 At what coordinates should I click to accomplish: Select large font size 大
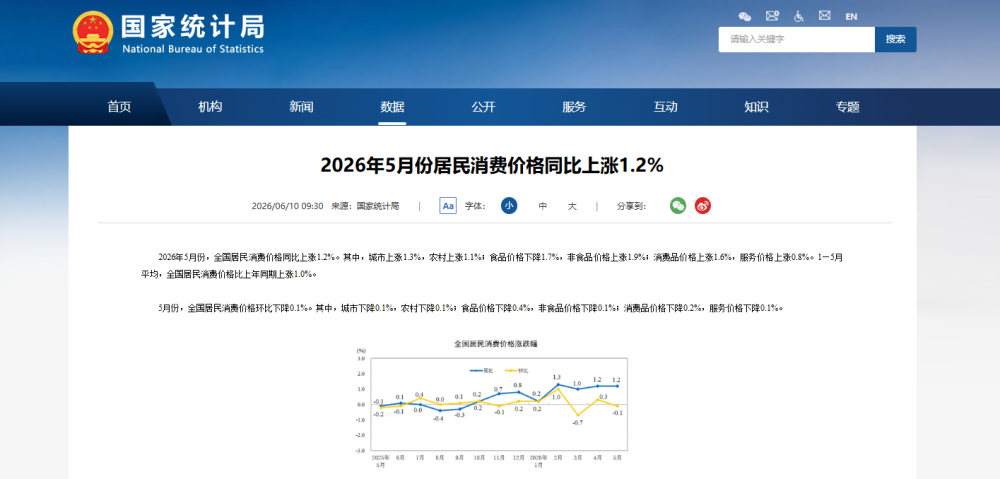coord(572,206)
